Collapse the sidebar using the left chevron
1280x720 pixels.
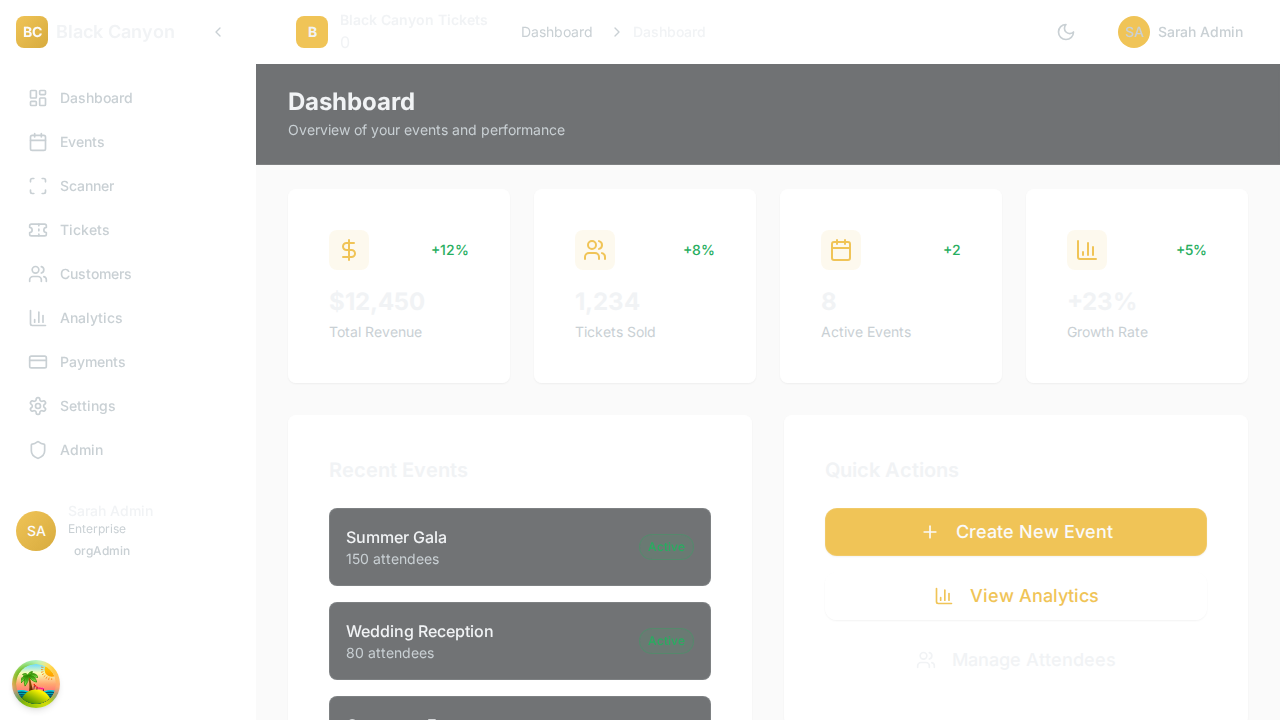click(218, 32)
